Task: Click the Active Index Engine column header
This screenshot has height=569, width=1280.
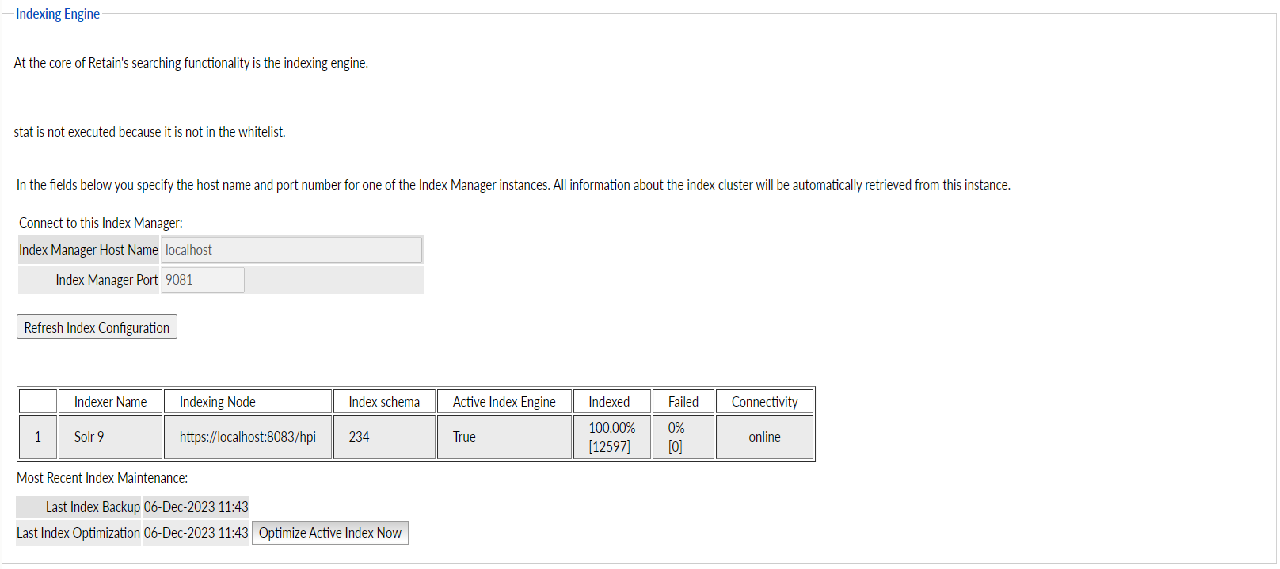Action: click(x=504, y=402)
